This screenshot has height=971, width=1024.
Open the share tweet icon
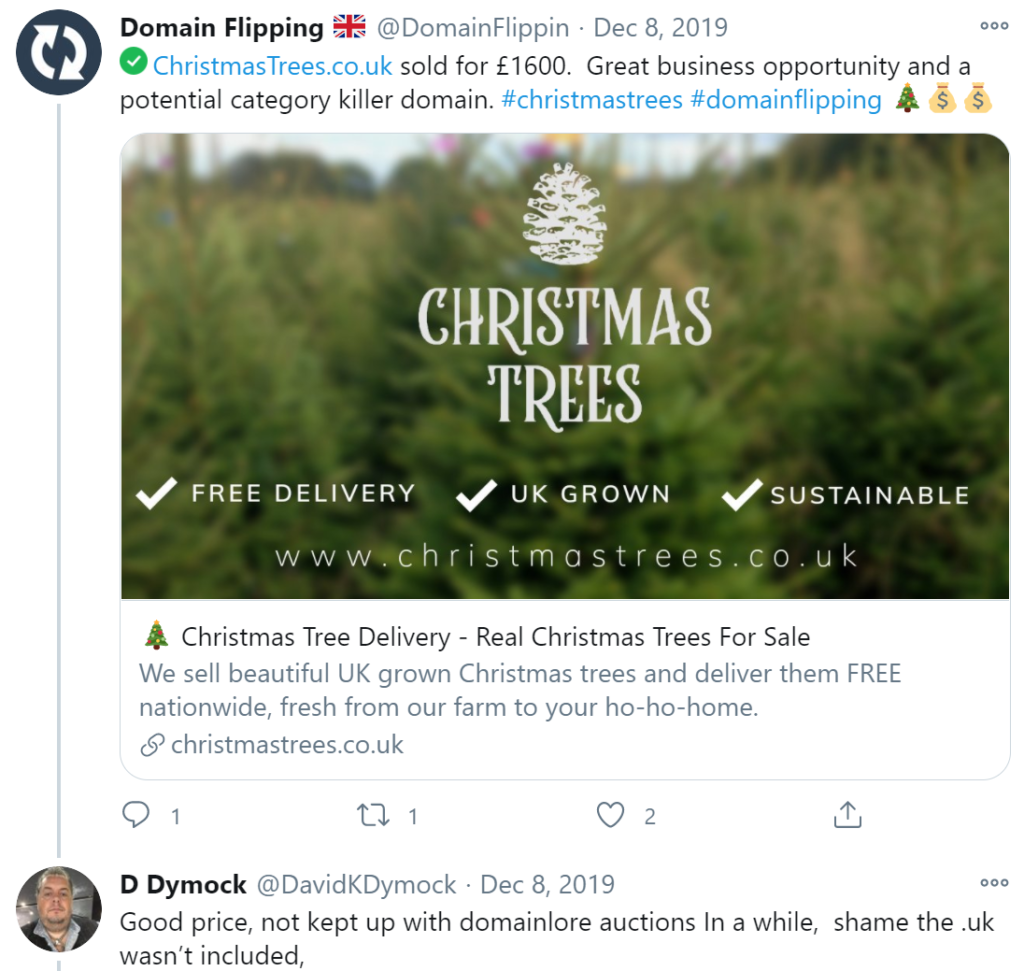click(848, 814)
